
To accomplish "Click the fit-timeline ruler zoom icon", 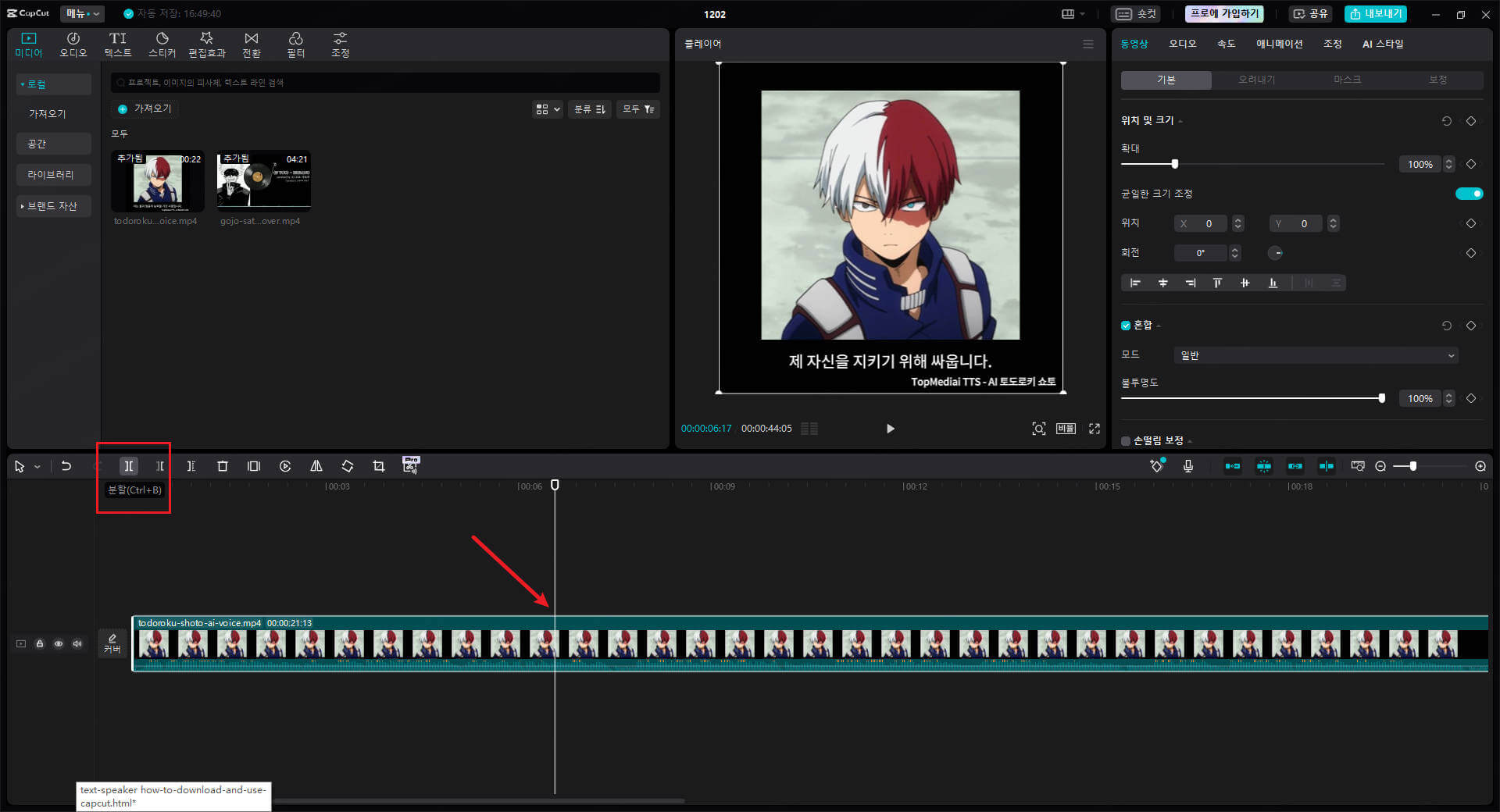I will click(1358, 466).
